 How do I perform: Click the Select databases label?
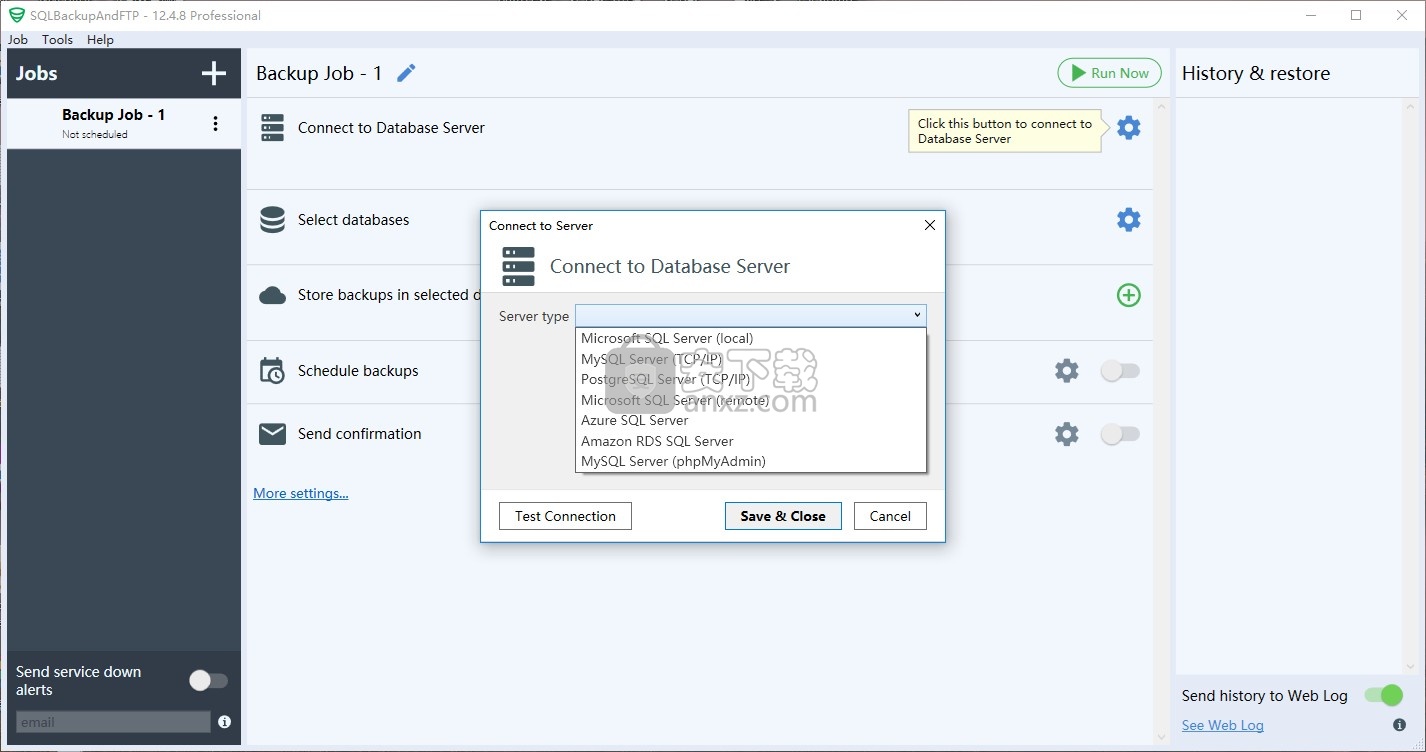[354, 220]
